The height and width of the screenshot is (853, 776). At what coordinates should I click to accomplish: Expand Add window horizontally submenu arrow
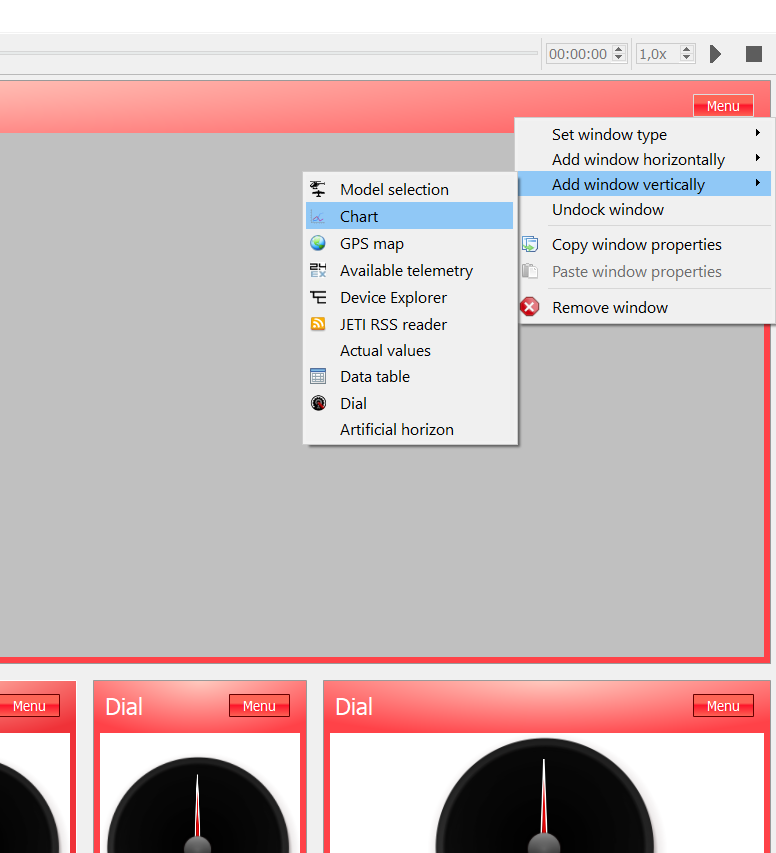[x=757, y=158]
